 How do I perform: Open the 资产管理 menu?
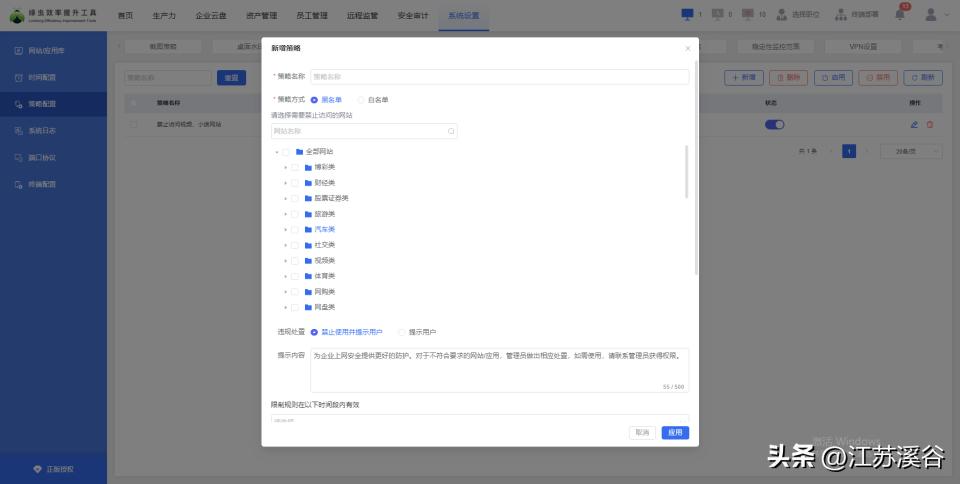261,15
